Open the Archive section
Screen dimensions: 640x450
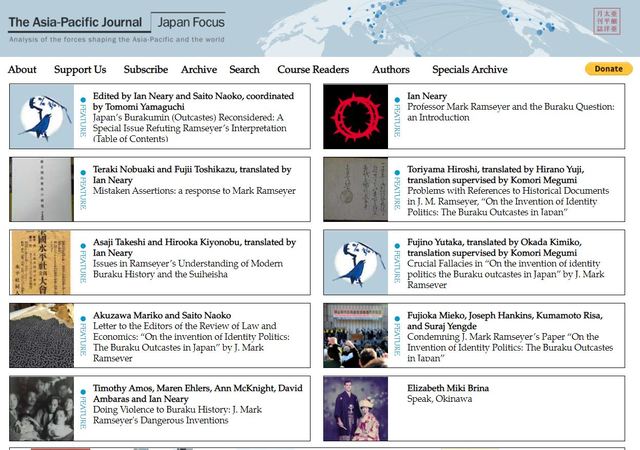pos(199,69)
